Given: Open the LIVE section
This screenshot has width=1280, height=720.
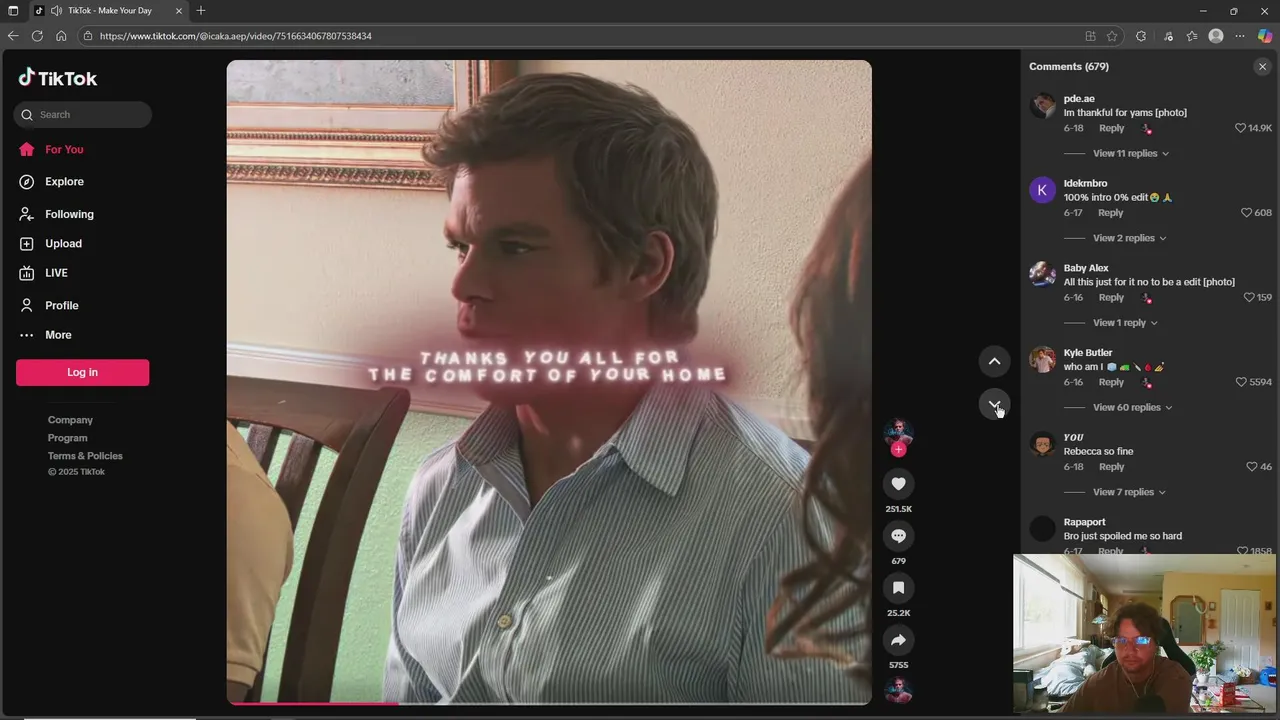Looking at the screenshot, I should [x=43, y=273].
